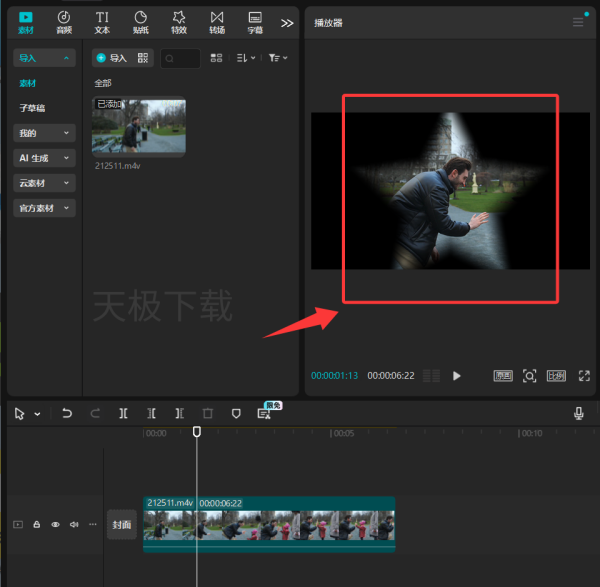The image size is (600, 587).
Task: Click the timeline playhead handle
Action: (197, 432)
